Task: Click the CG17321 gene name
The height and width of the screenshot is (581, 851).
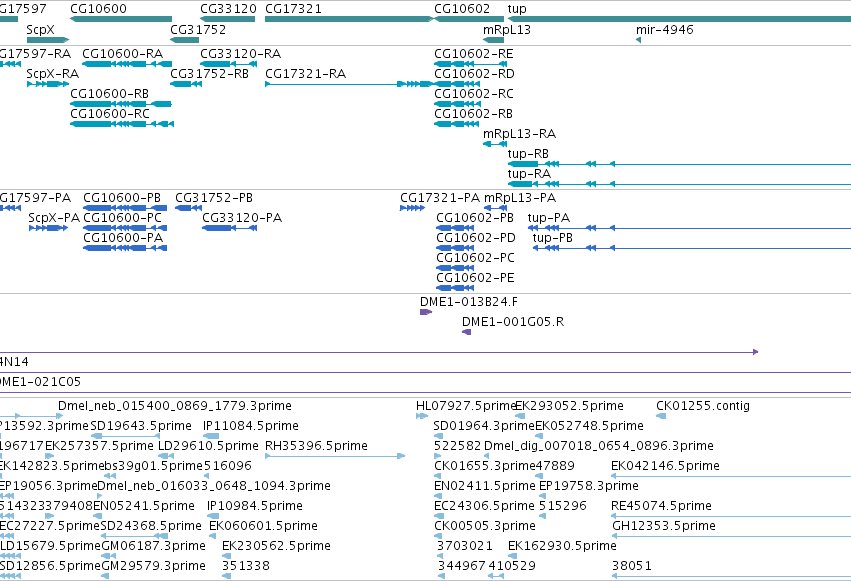Action: pos(294,9)
